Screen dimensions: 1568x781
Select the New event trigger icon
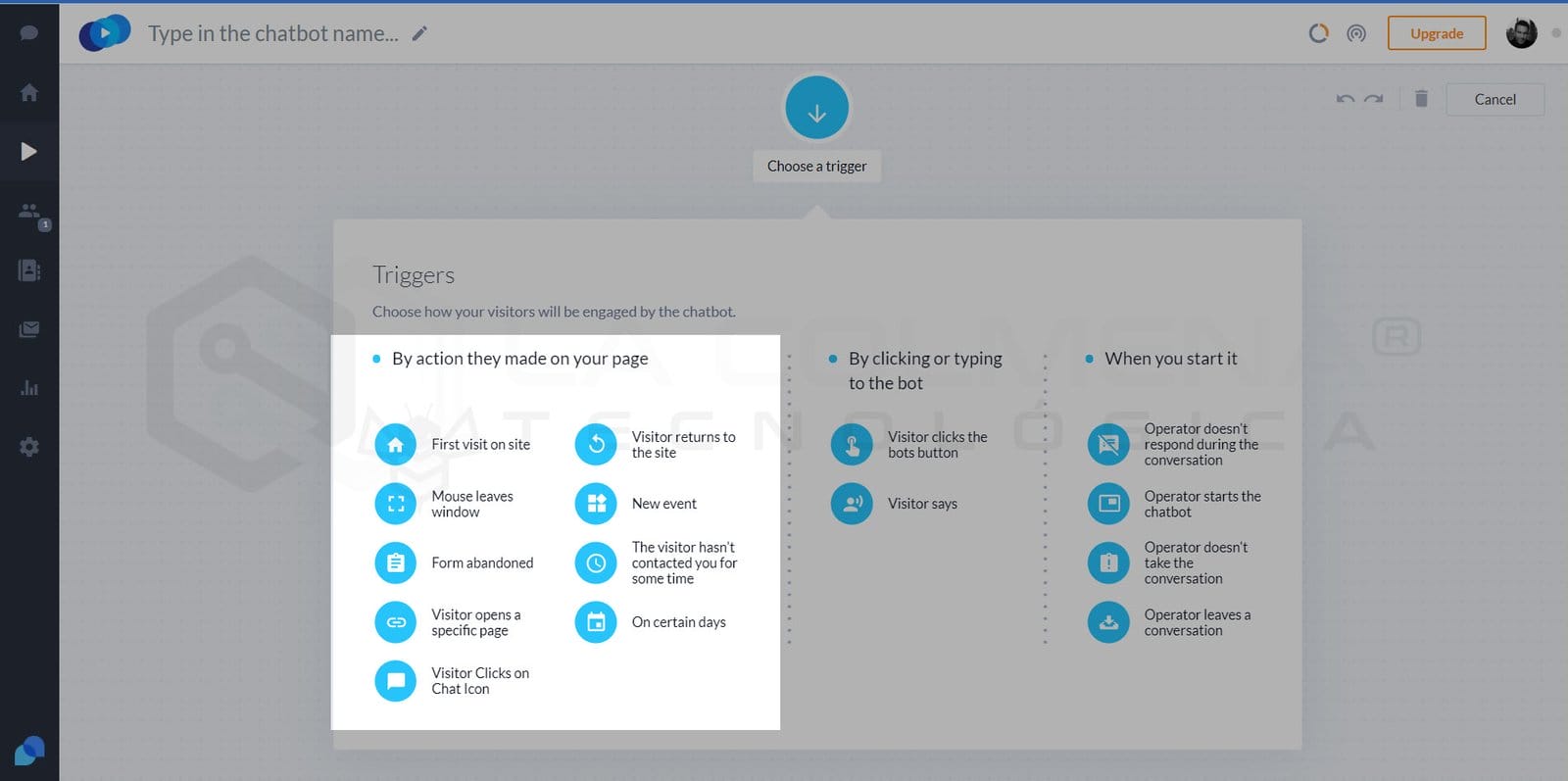click(x=596, y=504)
